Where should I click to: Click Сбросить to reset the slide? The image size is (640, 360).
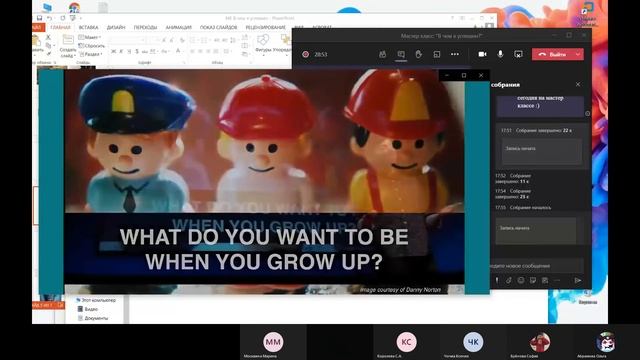[91, 46]
